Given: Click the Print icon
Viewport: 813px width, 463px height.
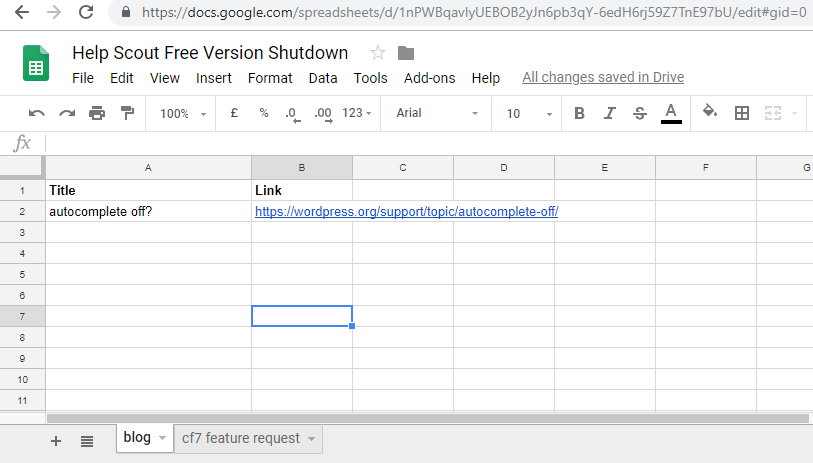Looking at the screenshot, I should tap(97, 114).
